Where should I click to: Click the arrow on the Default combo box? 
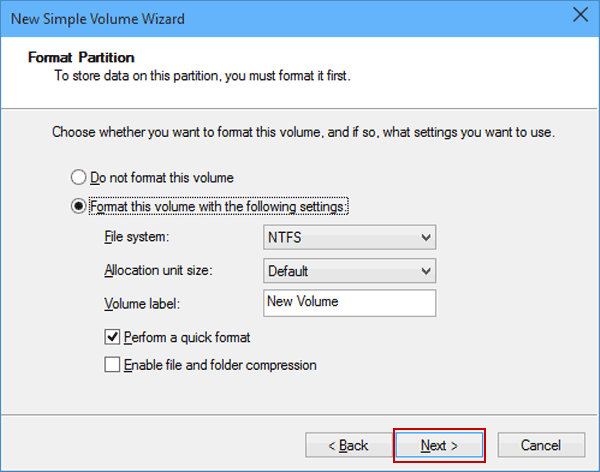(x=426, y=271)
